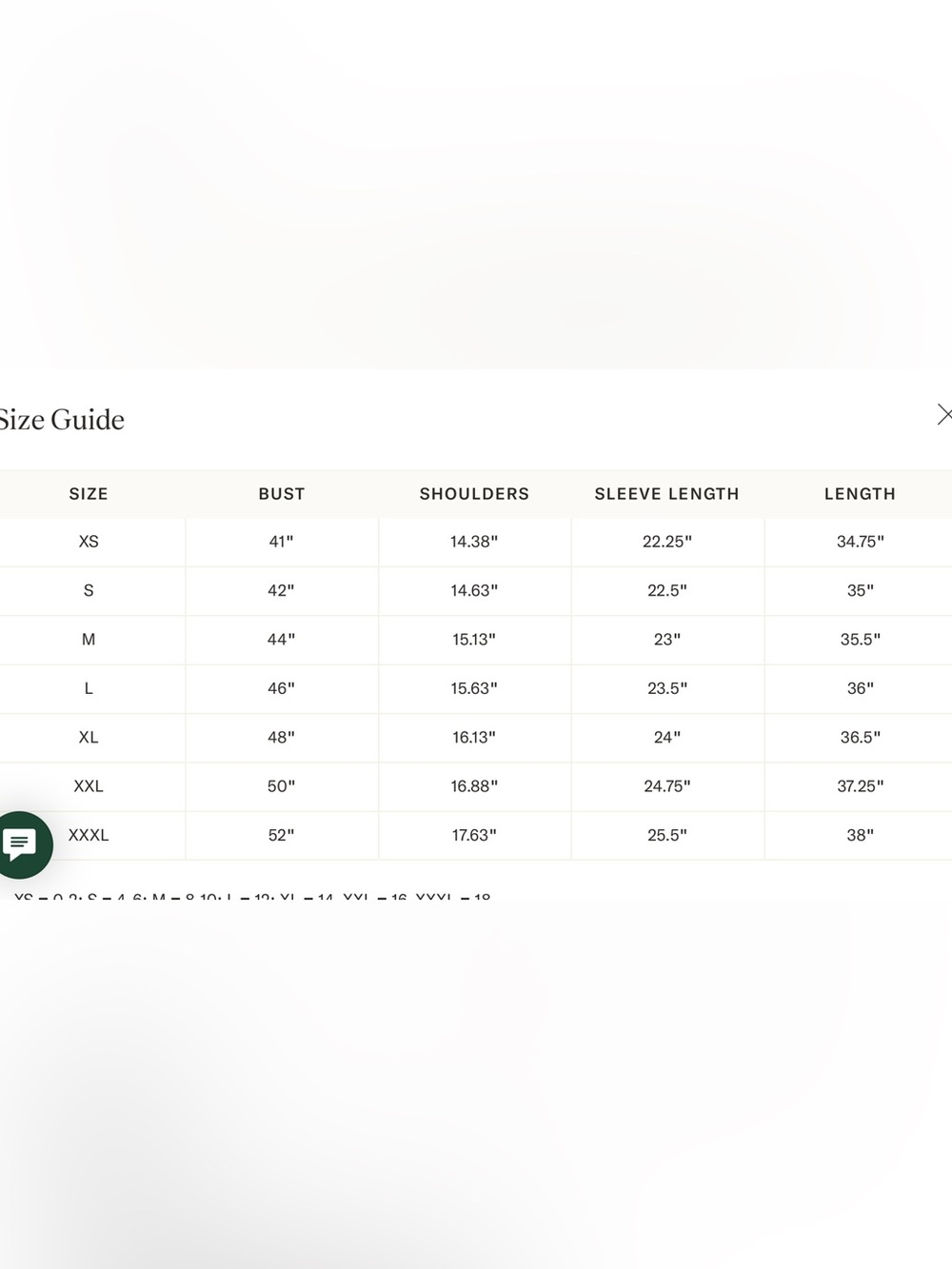Click the 36" length cell for L

click(860, 688)
